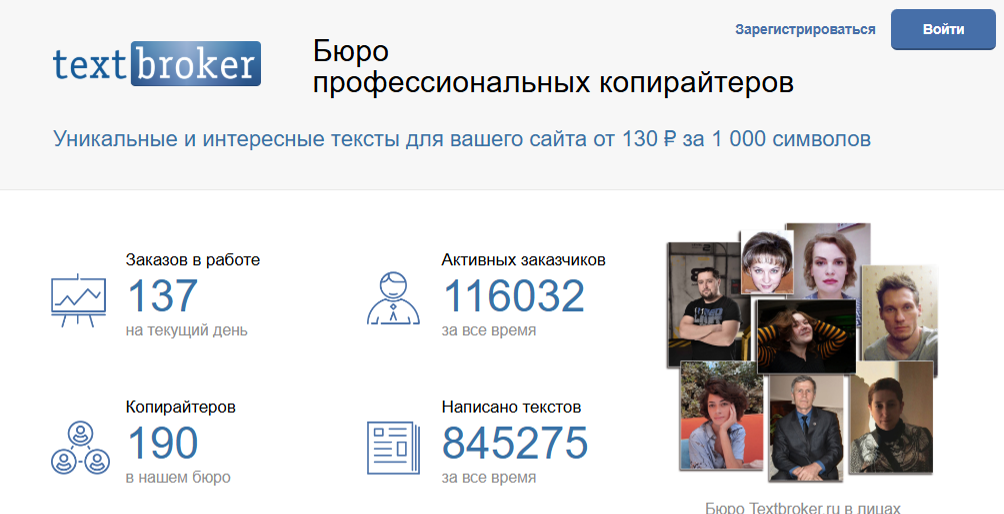Open photo of curly-haired woman resting chin

[722, 415]
